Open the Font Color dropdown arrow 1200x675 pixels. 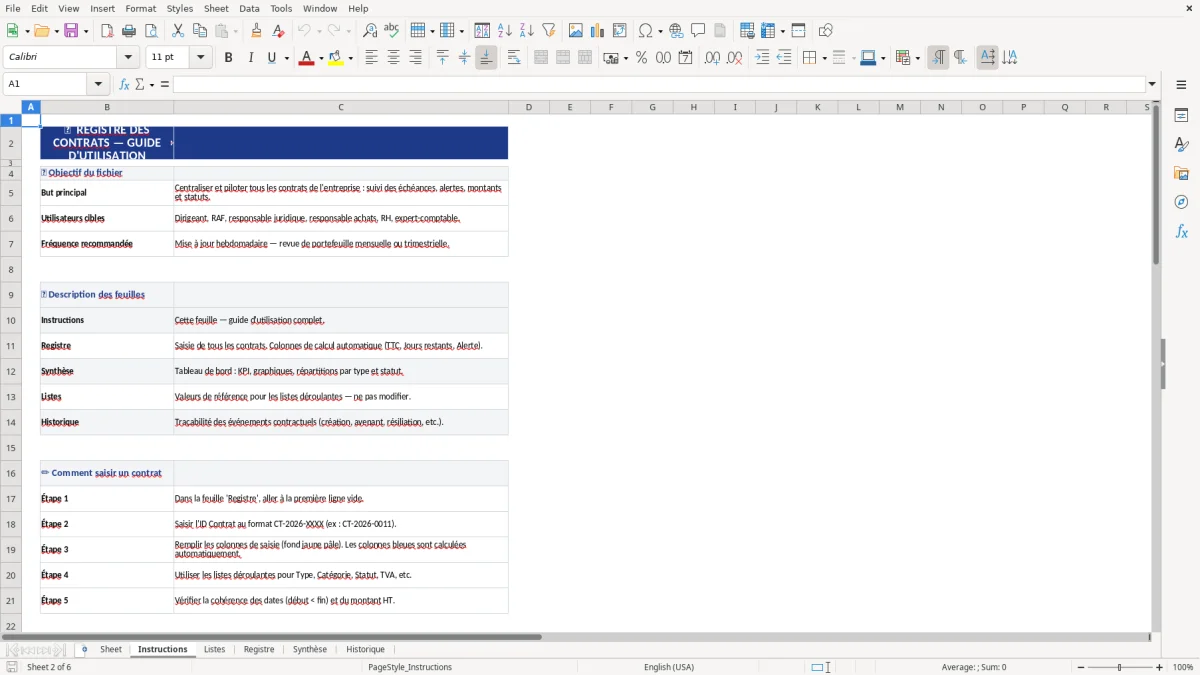(319, 58)
